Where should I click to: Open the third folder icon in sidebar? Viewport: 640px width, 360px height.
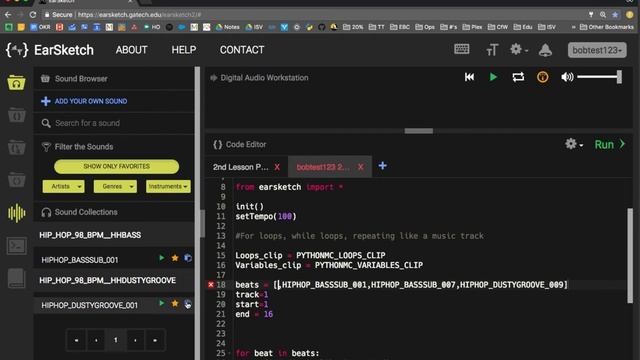(16, 148)
